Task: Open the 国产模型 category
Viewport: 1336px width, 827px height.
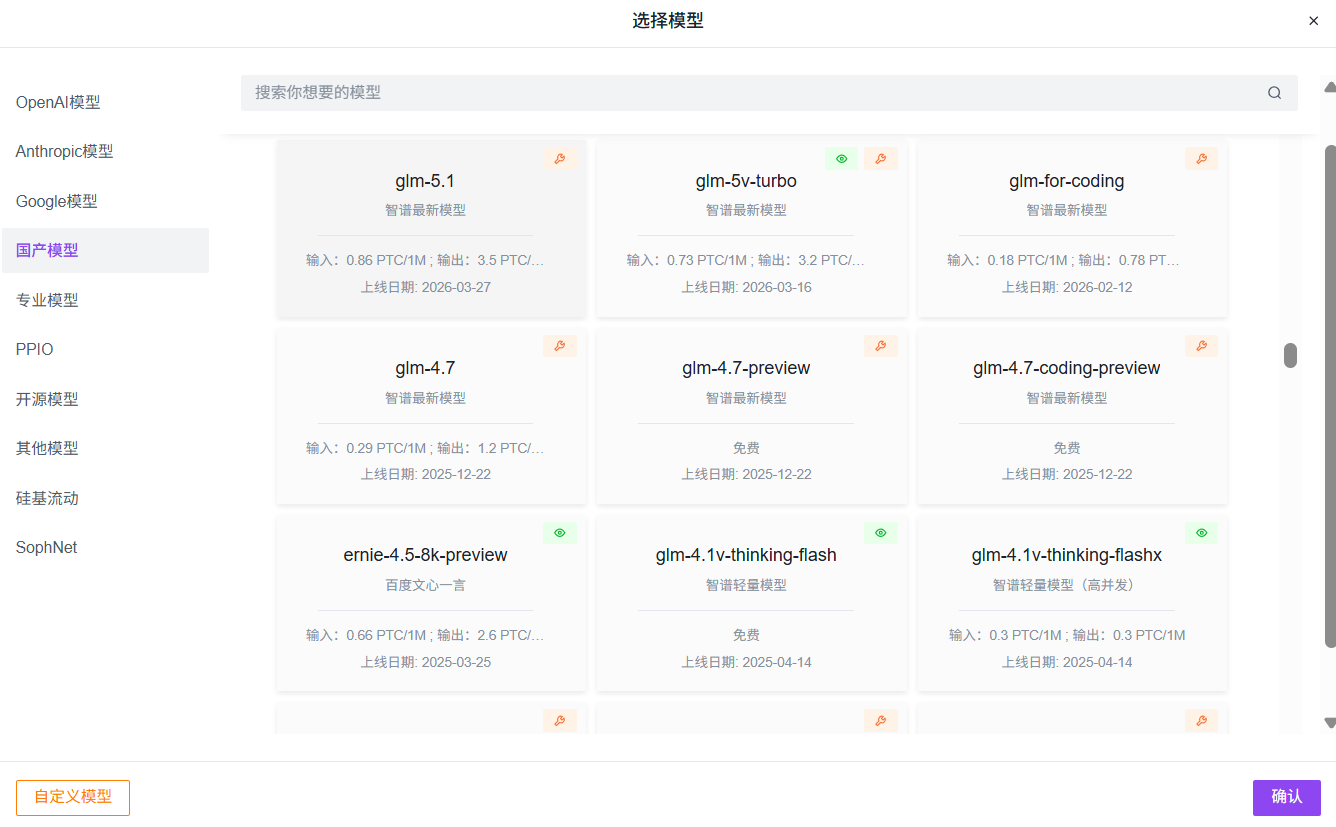Action: [45, 250]
